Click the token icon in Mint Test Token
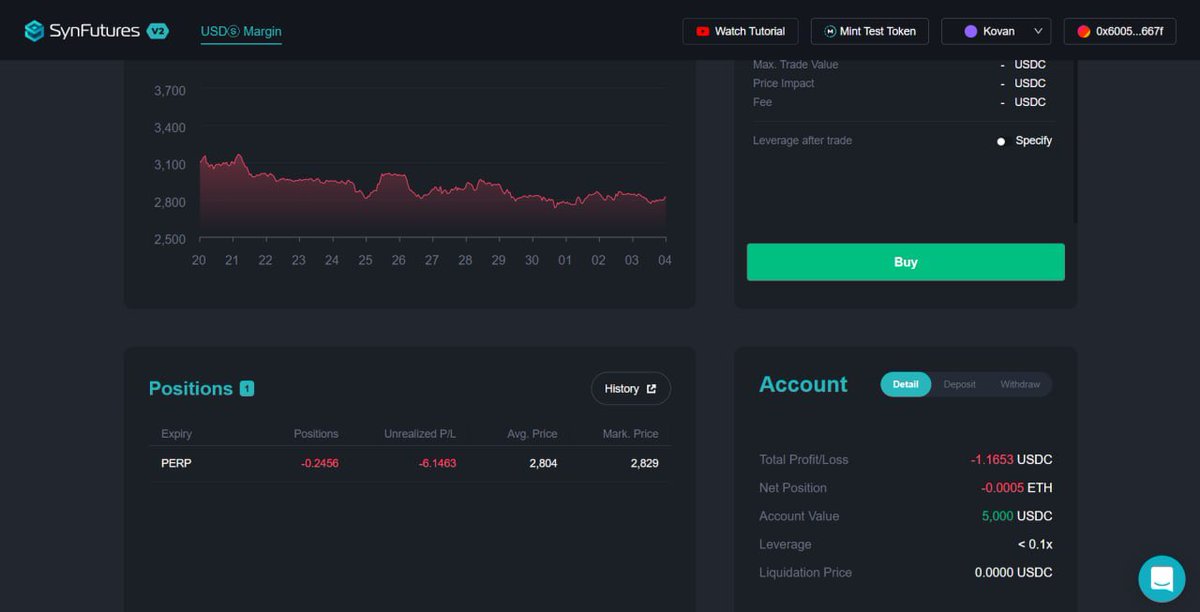 (x=830, y=31)
